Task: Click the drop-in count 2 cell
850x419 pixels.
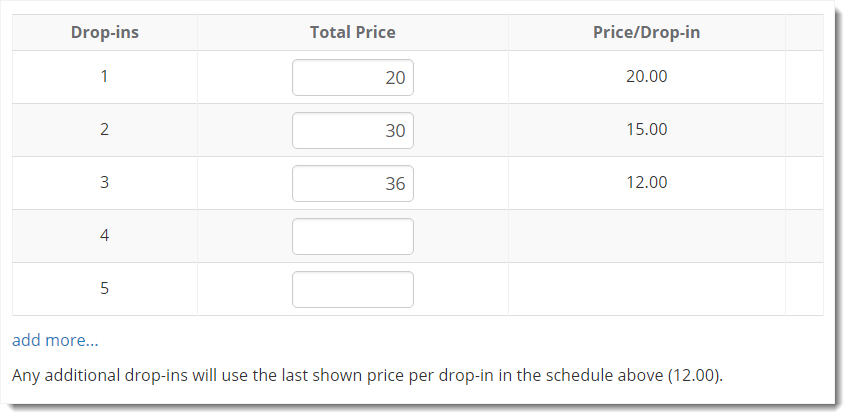Action: tap(105, 130)
